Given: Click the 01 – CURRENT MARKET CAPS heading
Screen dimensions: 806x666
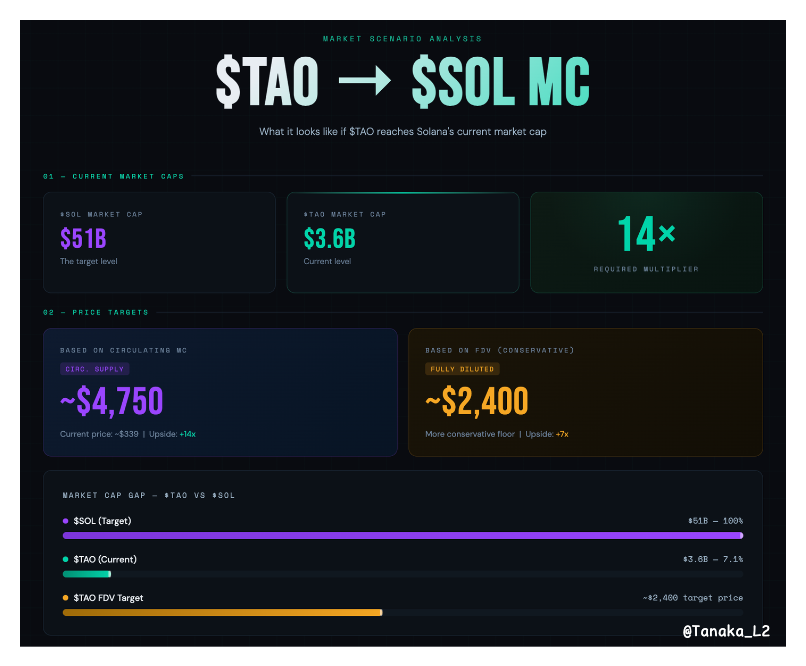Looking at the screenshot, I should tap(113, 176).
